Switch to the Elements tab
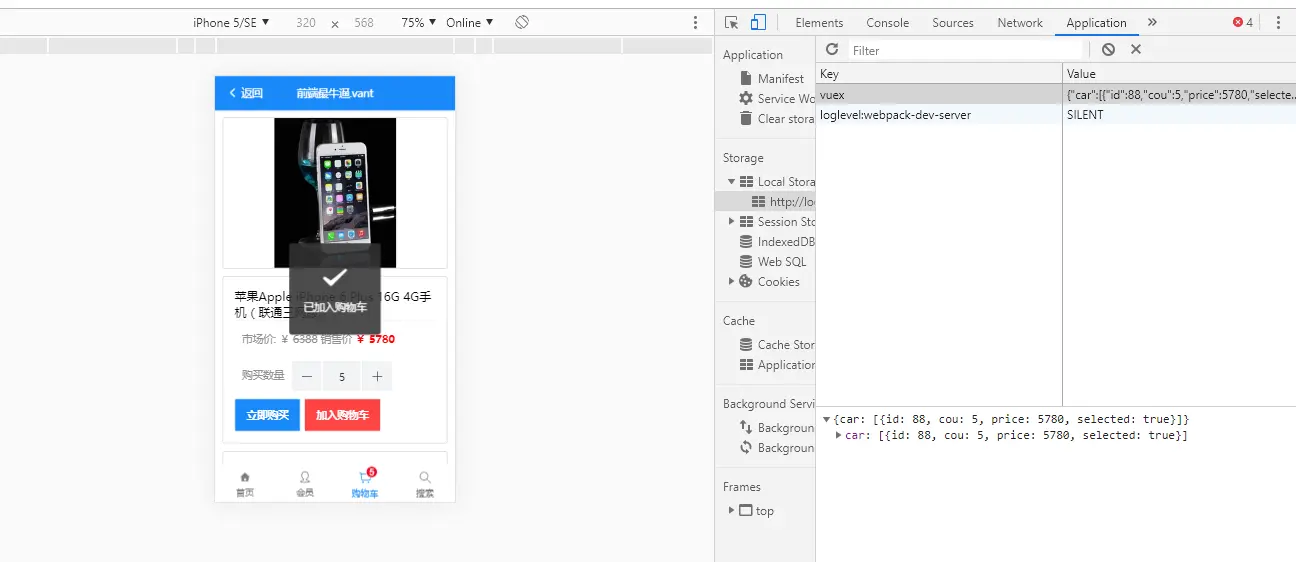 pyautogui.click(x=819, y=22)
